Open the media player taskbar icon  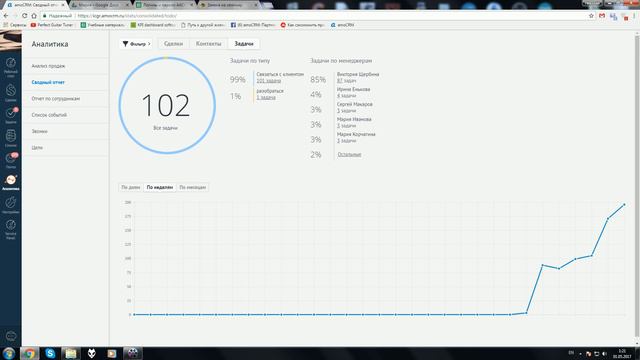[x=112, y=353]
